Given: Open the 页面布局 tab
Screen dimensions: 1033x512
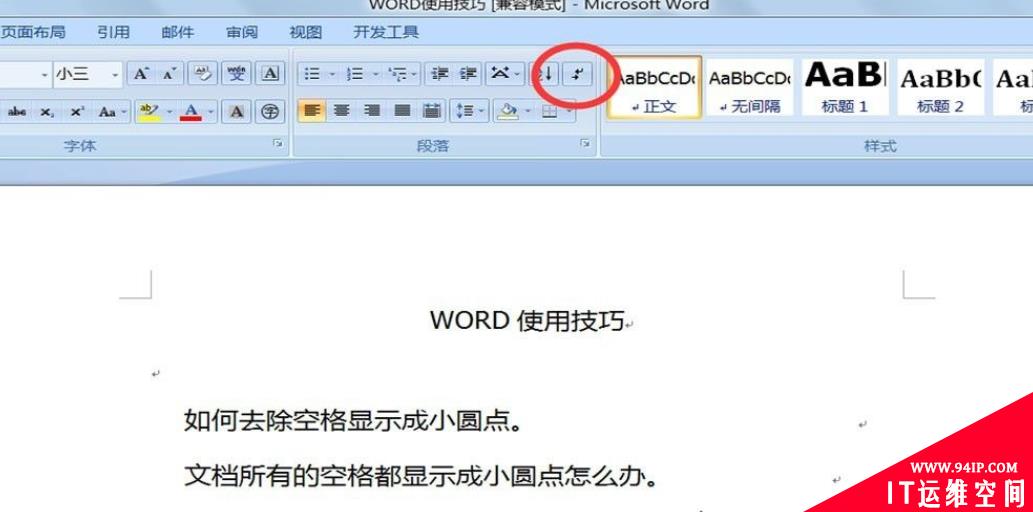Looking at the screenshot, I should point(34,32).
